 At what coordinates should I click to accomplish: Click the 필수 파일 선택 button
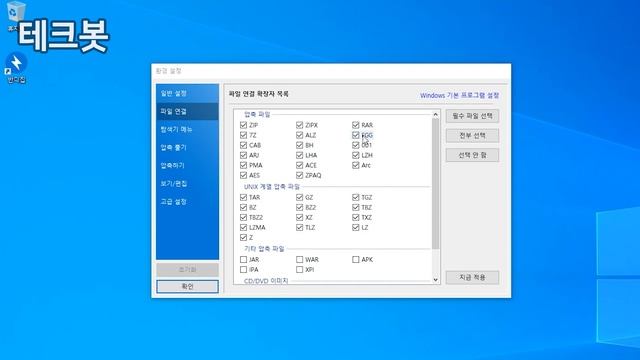click(472, 116)
